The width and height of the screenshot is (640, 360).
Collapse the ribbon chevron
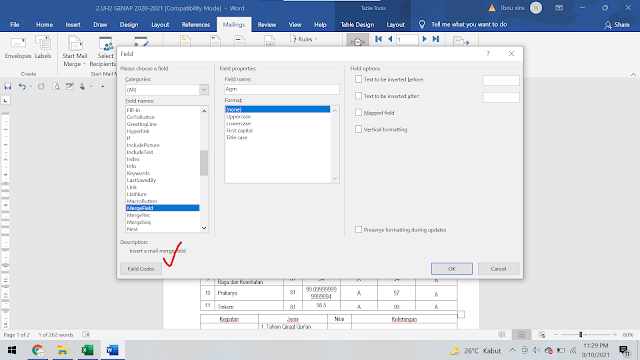[x=633, y=74]
